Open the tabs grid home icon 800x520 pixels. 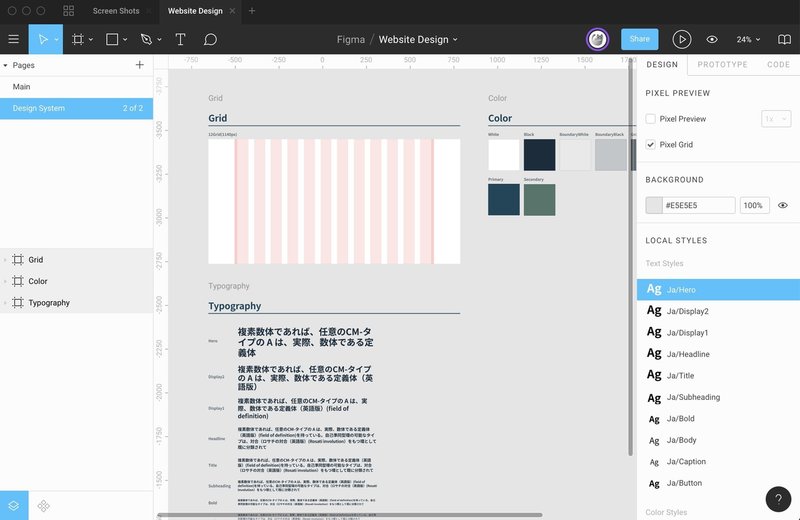[68, 11]
